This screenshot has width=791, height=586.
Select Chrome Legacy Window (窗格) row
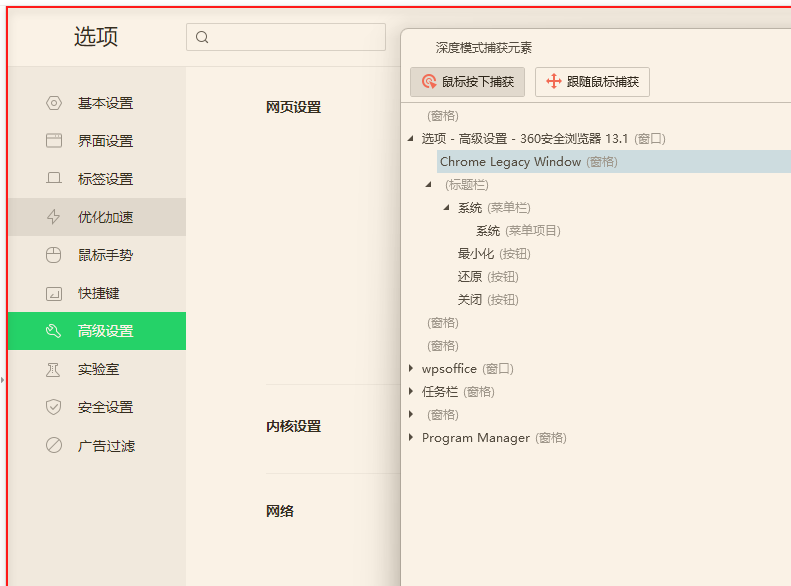(613, 161)
